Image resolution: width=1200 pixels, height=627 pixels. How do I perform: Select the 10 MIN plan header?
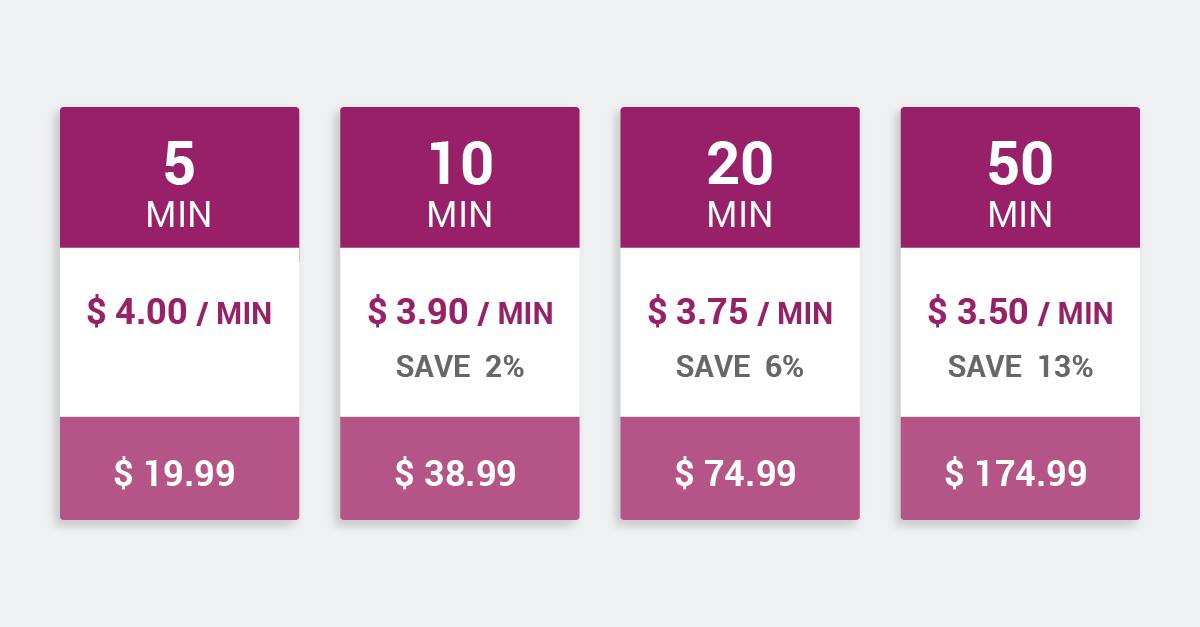click(x=459, y=177)
